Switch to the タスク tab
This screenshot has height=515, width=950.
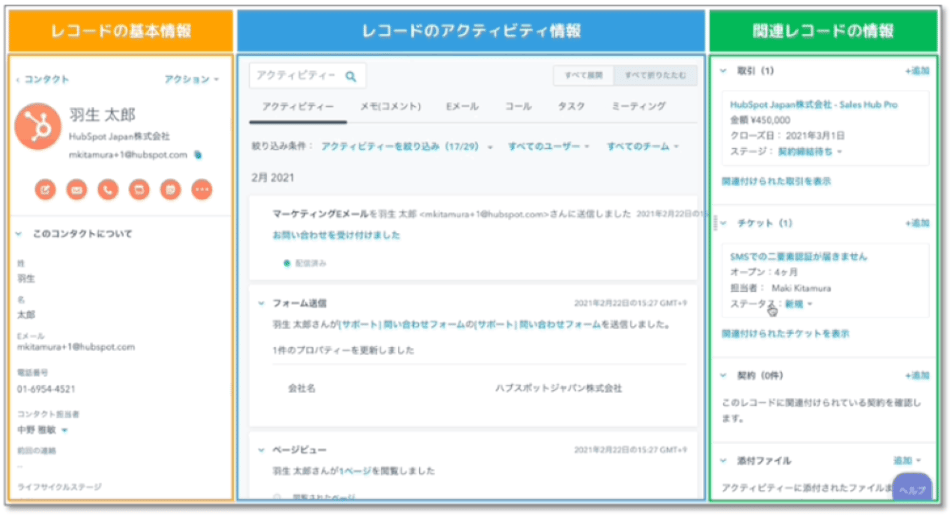click(571, 107)
